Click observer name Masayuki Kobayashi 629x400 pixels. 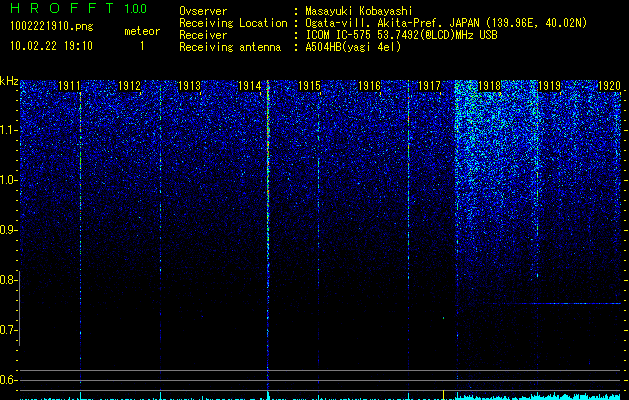(359, 11)
